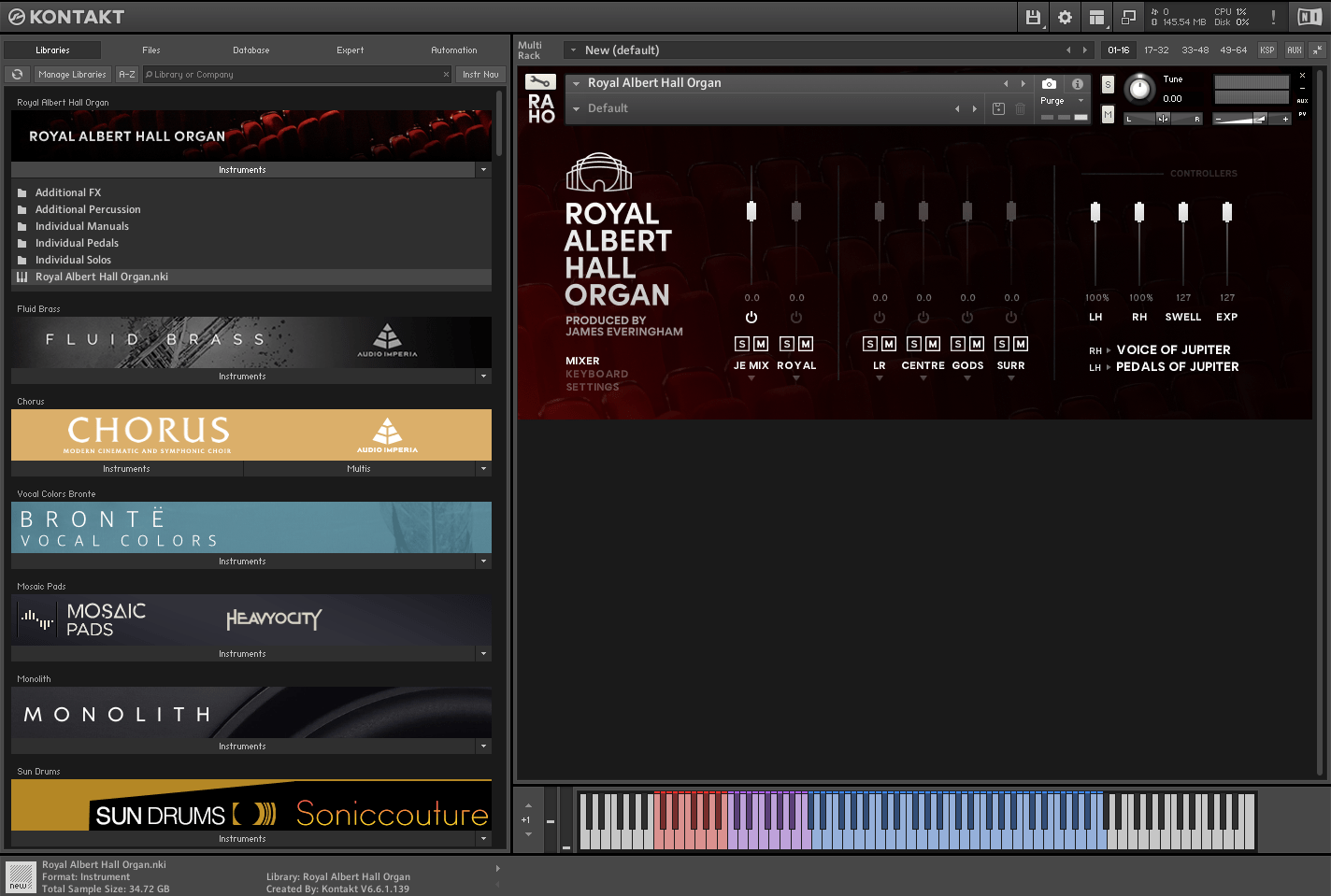Click the SWELL controller slider handle
This screenshot has width=1331, height=896.
click(x=1183, y=212)
